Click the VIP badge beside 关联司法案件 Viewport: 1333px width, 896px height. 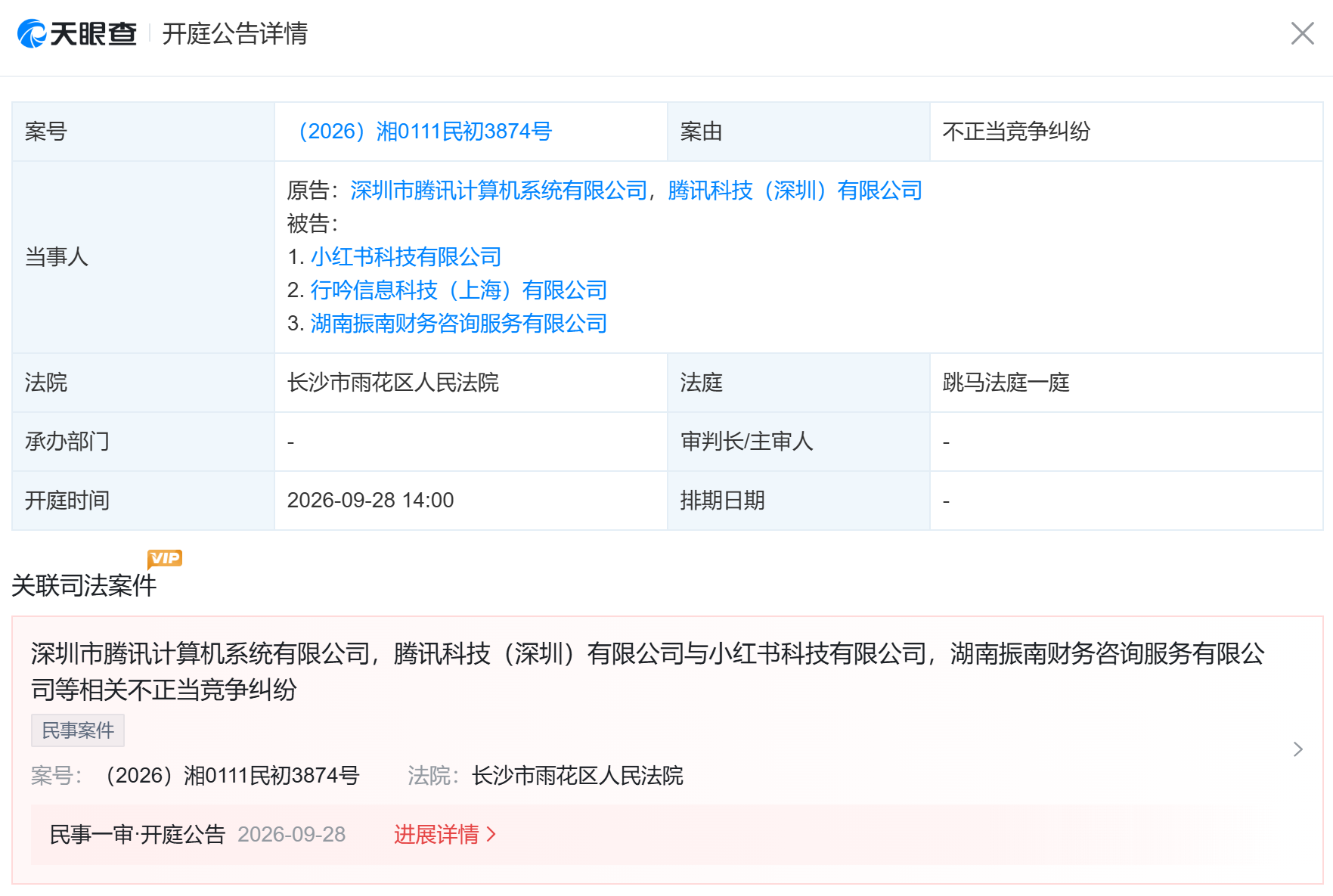165,559
